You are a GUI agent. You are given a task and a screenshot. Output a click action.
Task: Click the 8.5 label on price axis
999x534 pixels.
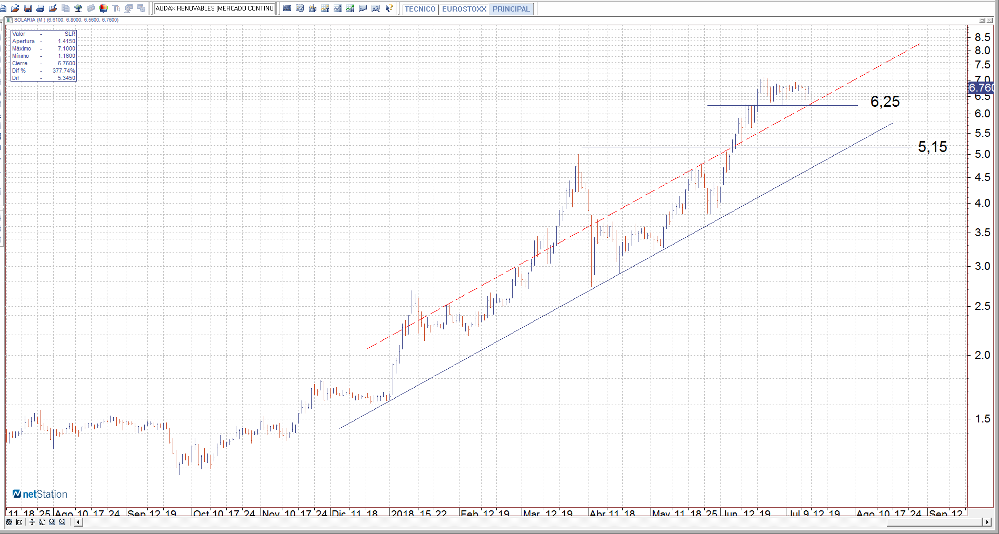(982, 38)
